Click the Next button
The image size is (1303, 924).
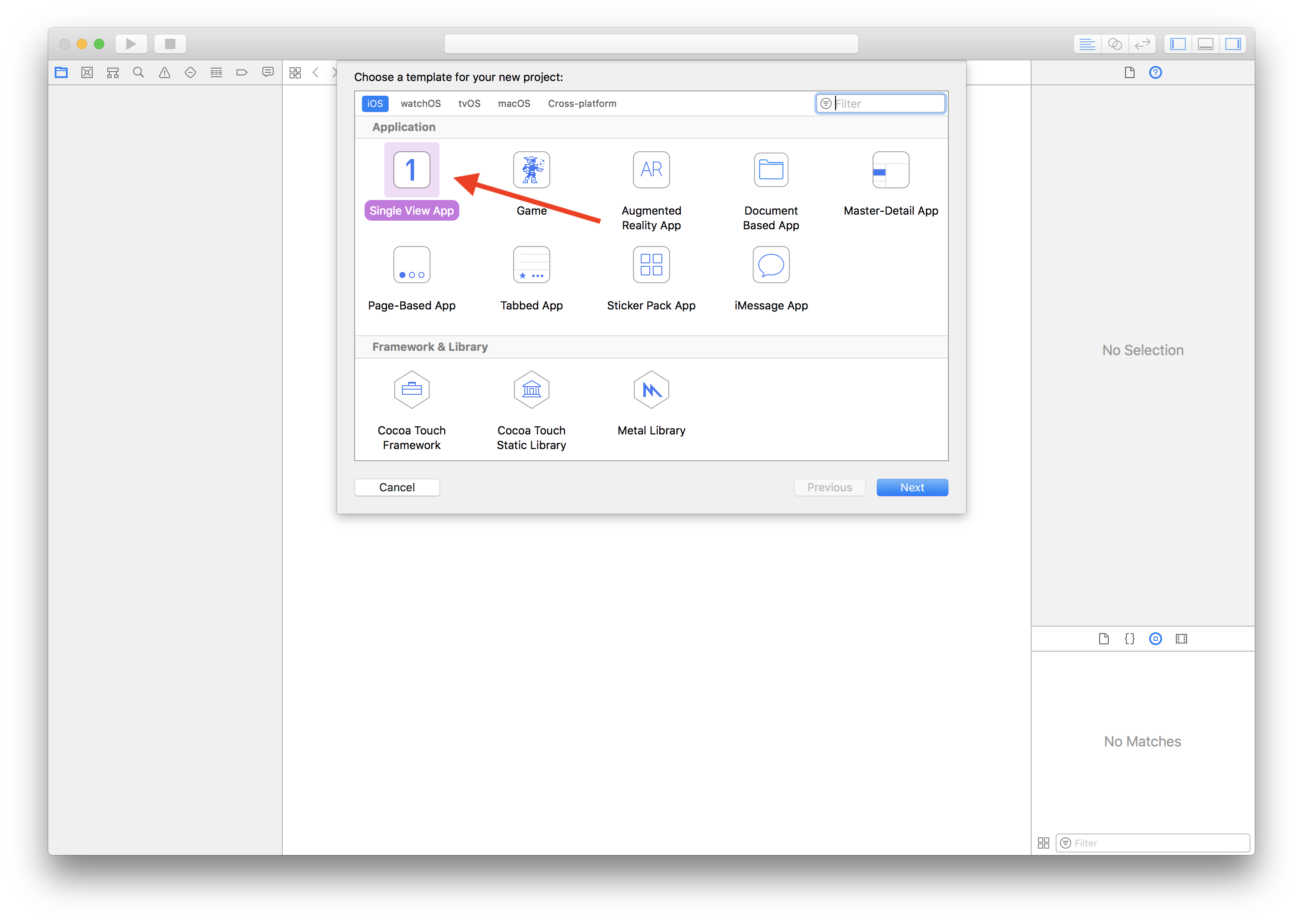click(x=912, y=487)
